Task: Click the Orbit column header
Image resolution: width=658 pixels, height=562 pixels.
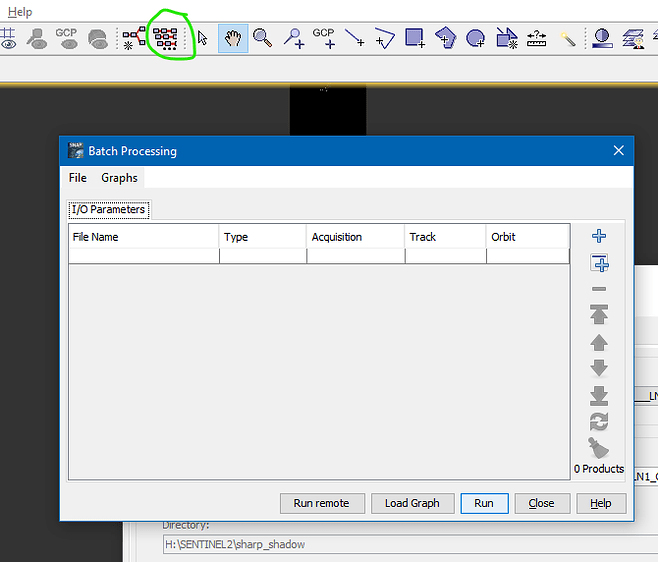Action: point(528,237)
